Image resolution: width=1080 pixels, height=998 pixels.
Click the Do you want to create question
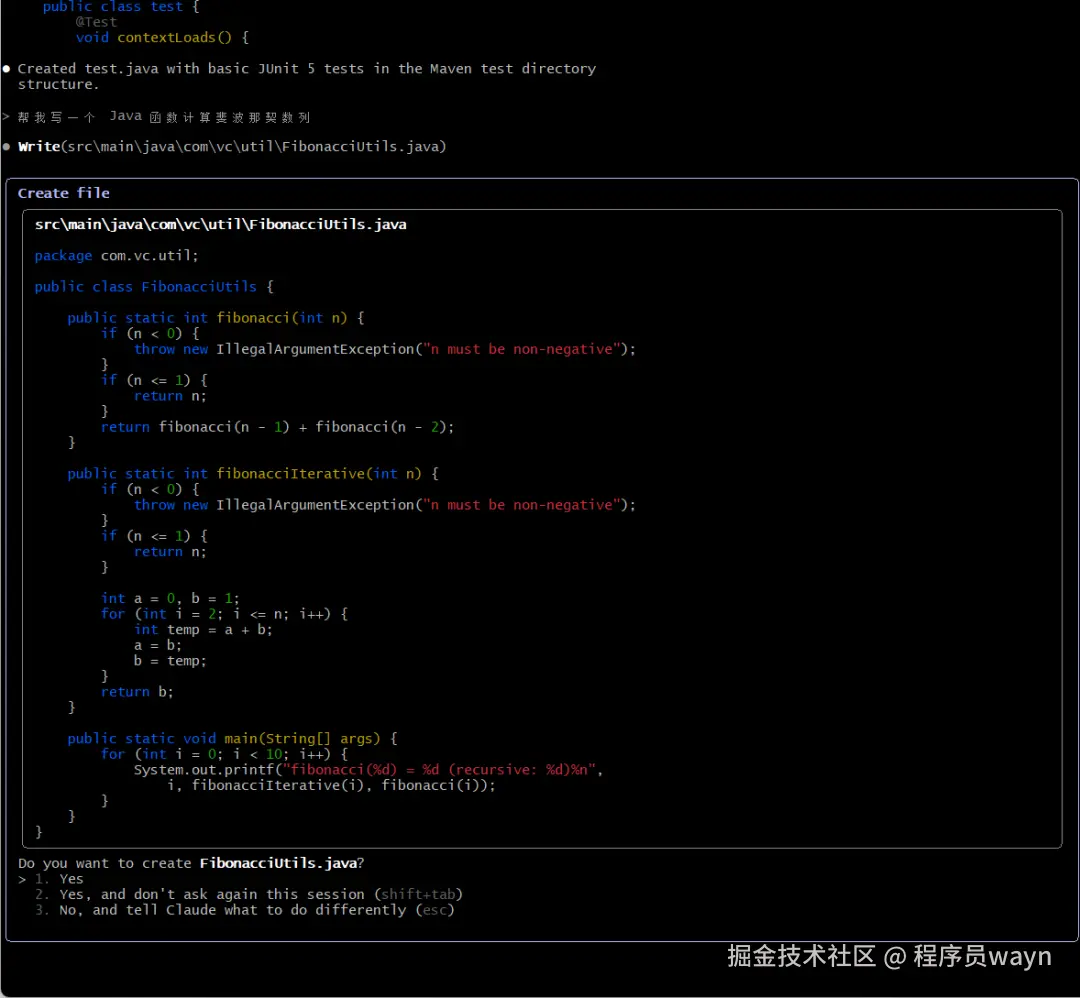(x=191, y=863)
